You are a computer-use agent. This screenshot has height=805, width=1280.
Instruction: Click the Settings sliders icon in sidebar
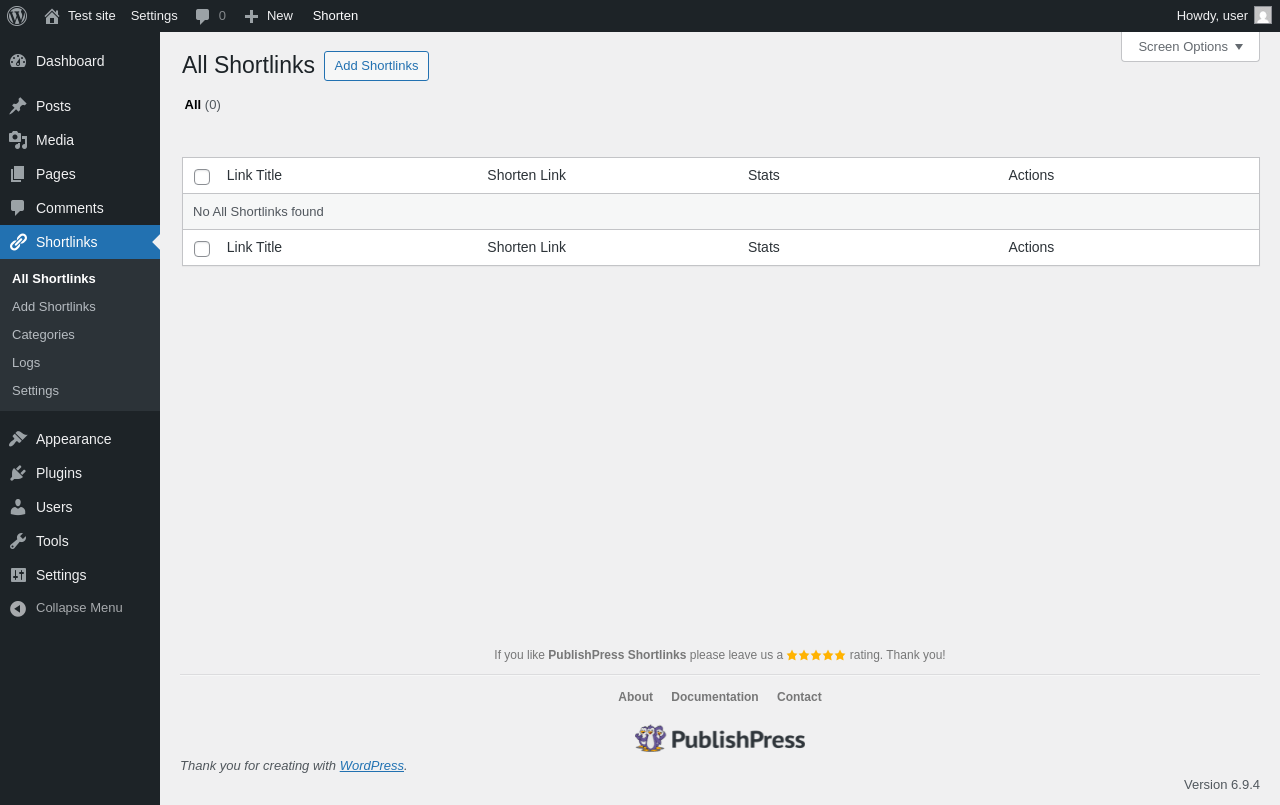pos(18,575)
